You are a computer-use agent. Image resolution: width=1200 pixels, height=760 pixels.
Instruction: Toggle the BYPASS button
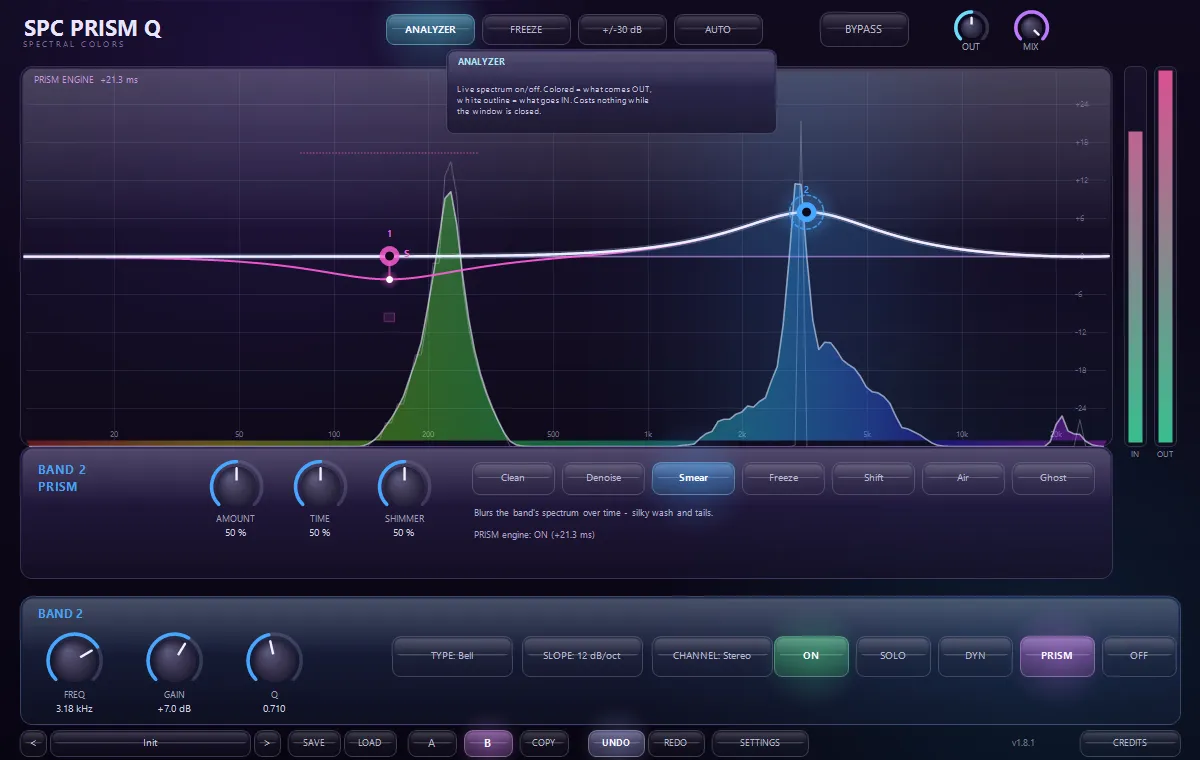(864, 30)
